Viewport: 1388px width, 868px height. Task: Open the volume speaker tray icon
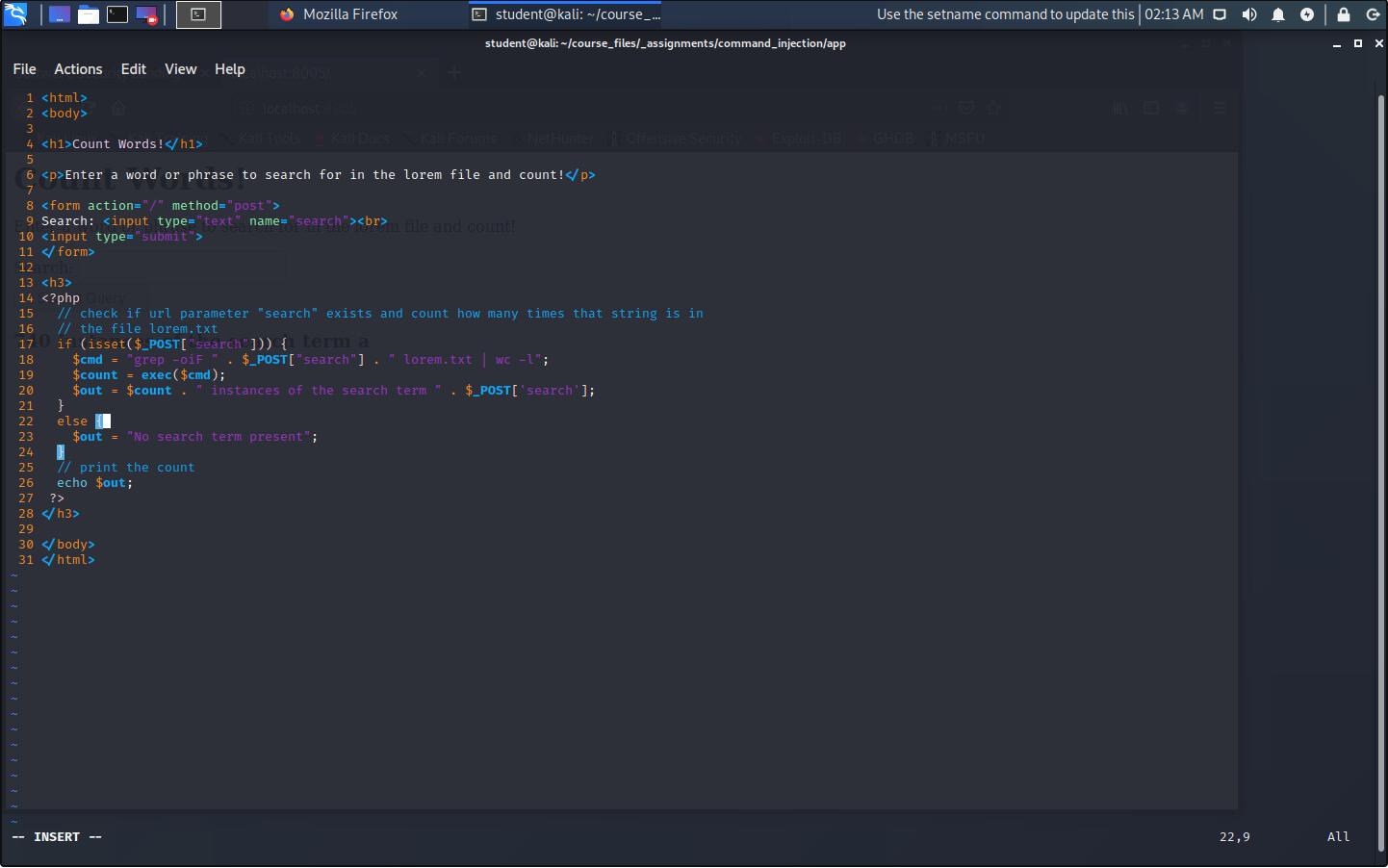[1249, 14]
